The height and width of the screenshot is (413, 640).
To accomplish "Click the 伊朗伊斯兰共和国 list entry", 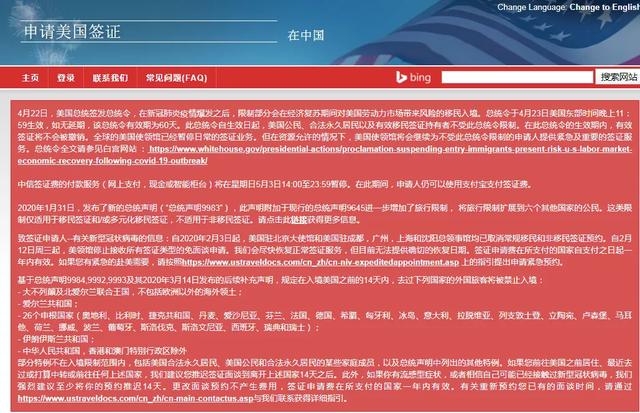I will [x=56, y=339].
